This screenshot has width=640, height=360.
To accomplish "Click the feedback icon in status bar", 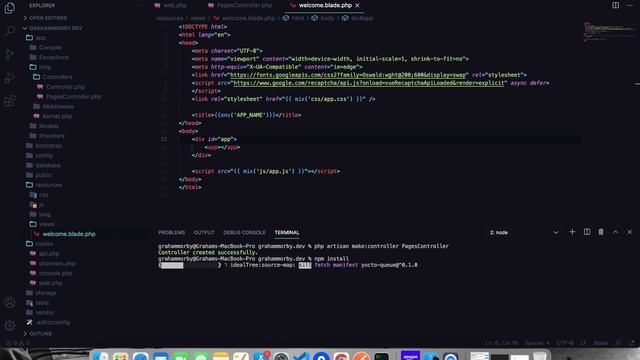I will (x=618, y=343).
